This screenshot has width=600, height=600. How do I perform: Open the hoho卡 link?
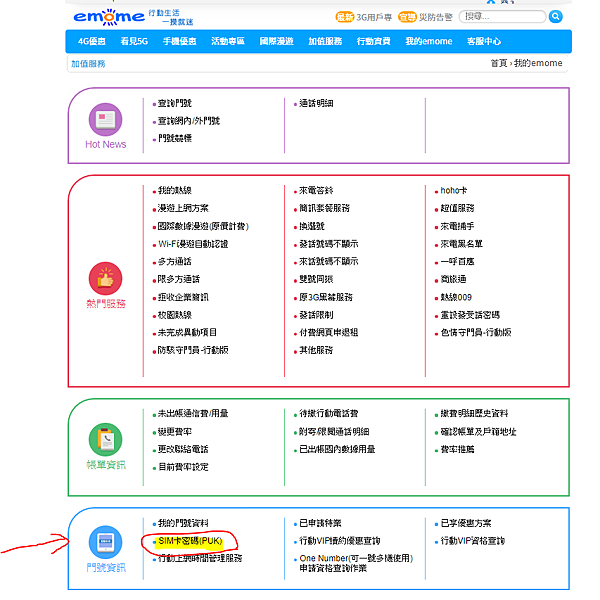pos(454,190)
